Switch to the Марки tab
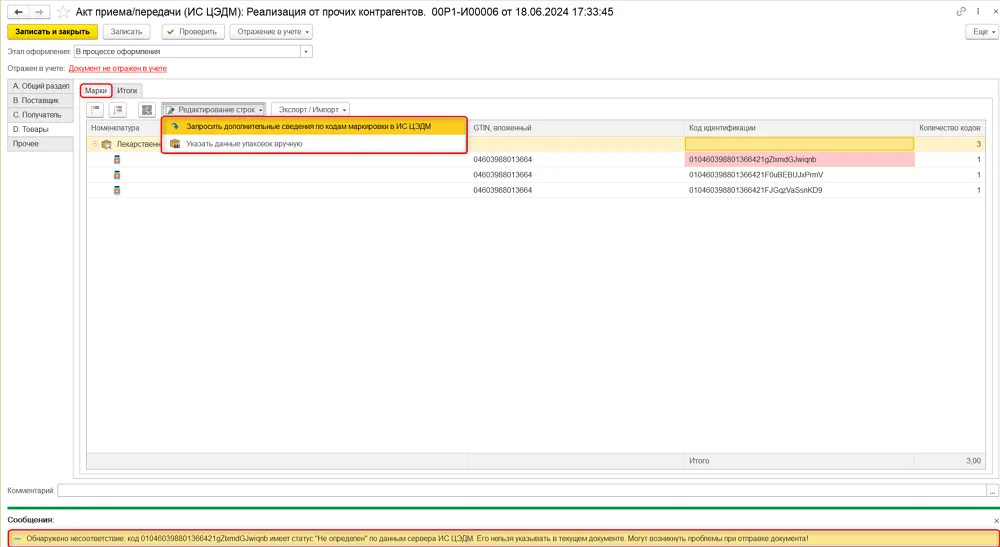 (96, 91)
